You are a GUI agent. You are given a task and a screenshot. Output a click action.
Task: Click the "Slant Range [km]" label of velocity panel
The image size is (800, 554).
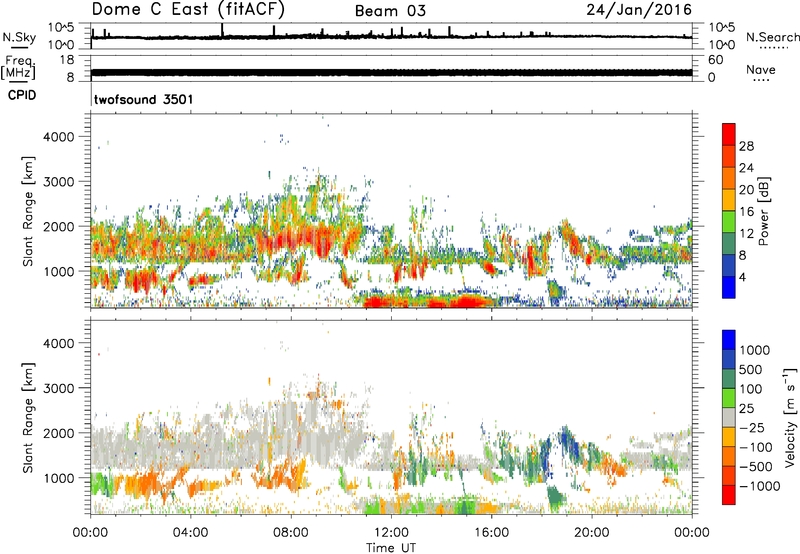pos(28,417)
